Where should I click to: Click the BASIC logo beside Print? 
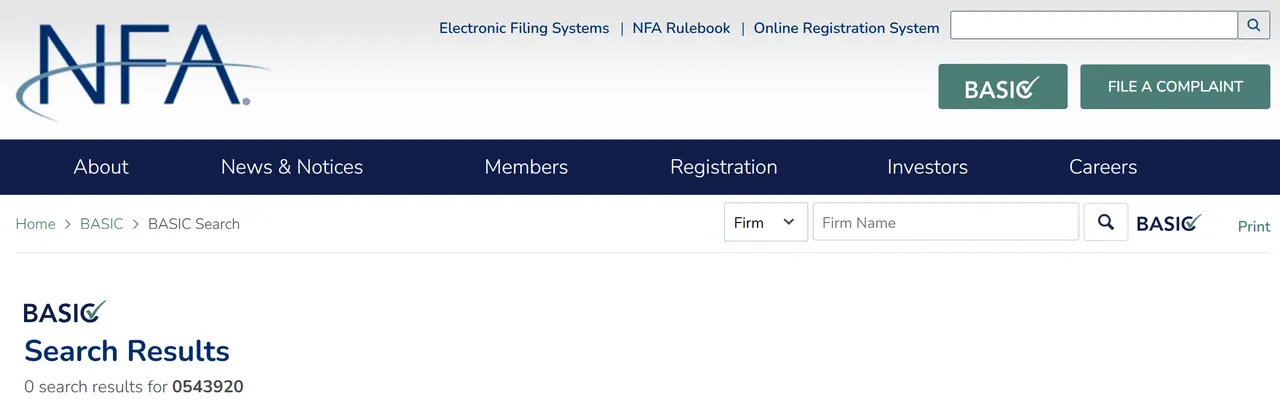point(1169,223)
